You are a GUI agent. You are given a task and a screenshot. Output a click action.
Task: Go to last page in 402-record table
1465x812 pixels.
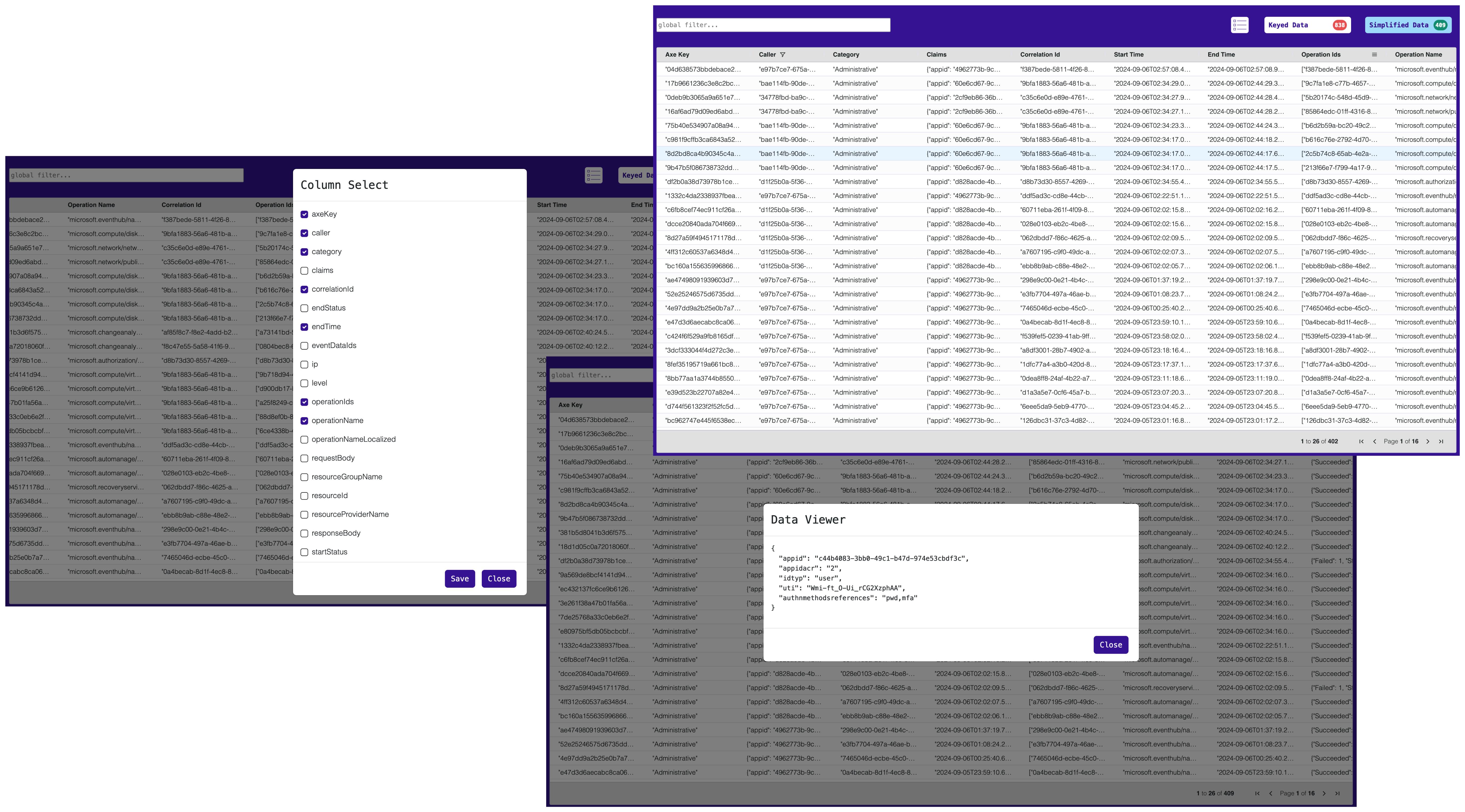point(1441,441)
